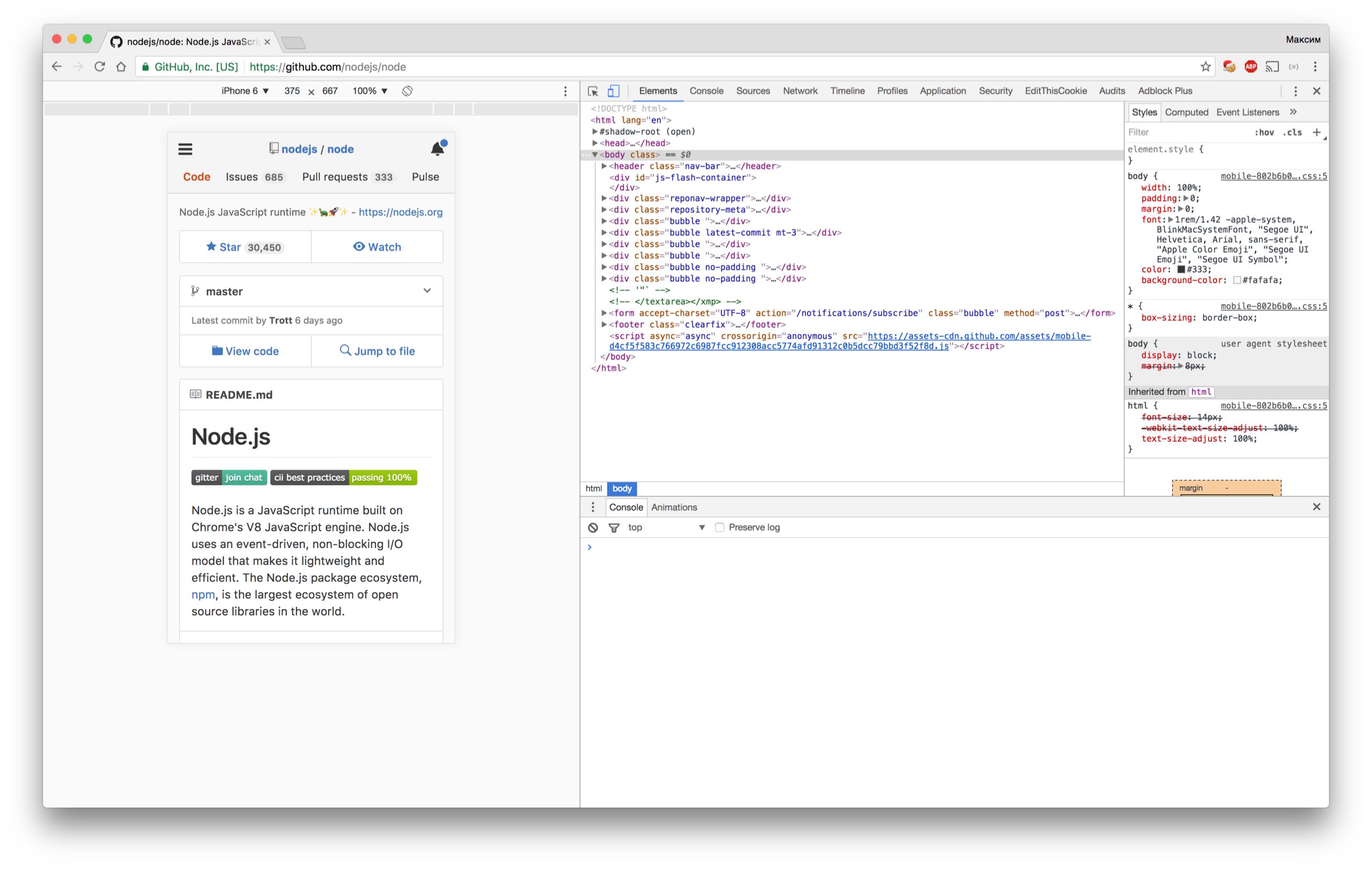Click the #333 color swatch
The width and height of the screenshot is (1372, 869).
(x=1181, y=270)
